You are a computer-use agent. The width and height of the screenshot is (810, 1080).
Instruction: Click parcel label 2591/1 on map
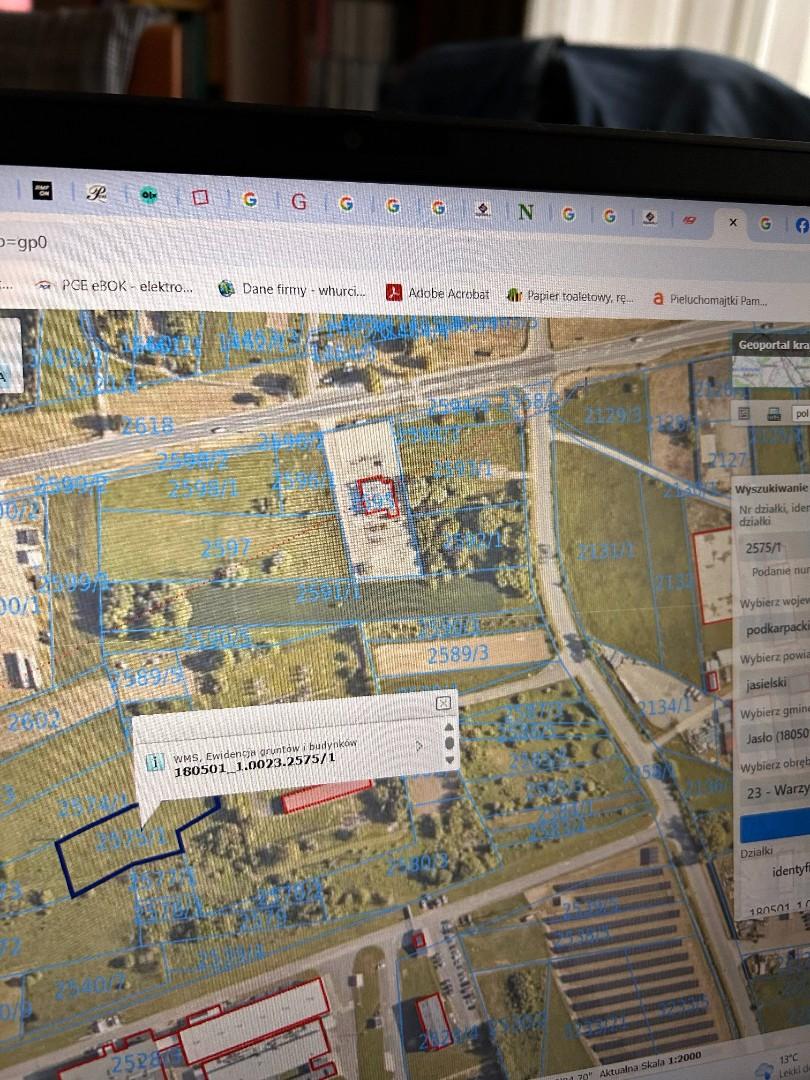328,594
